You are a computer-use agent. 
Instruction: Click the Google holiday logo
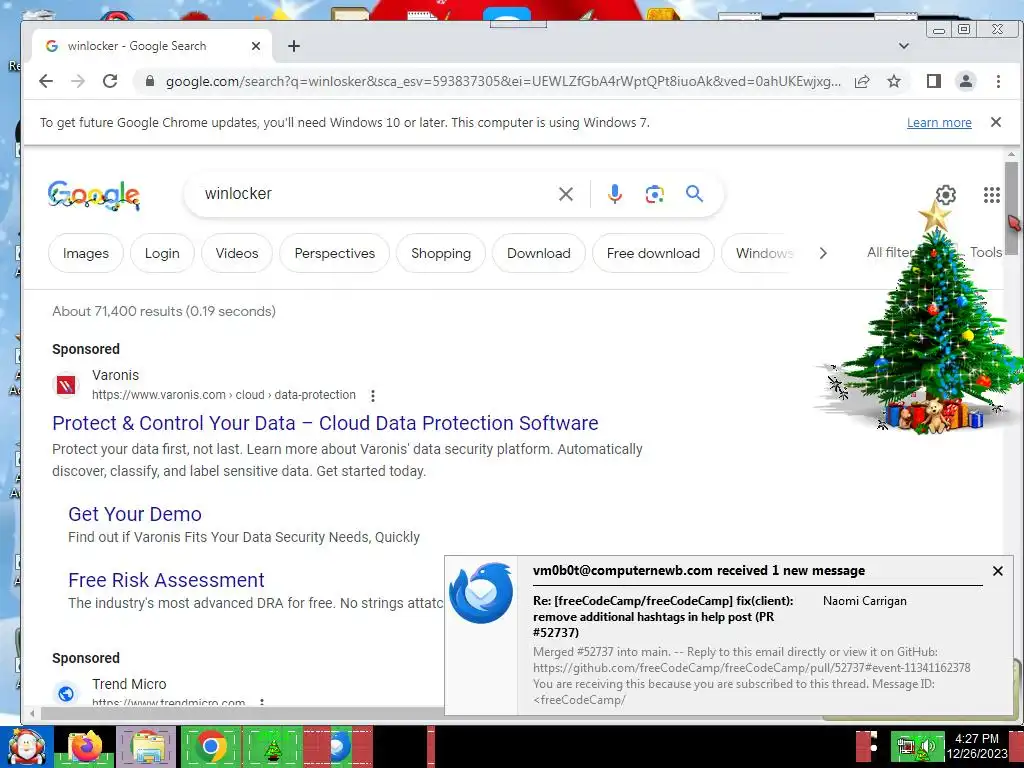click(x=93, y=195)
